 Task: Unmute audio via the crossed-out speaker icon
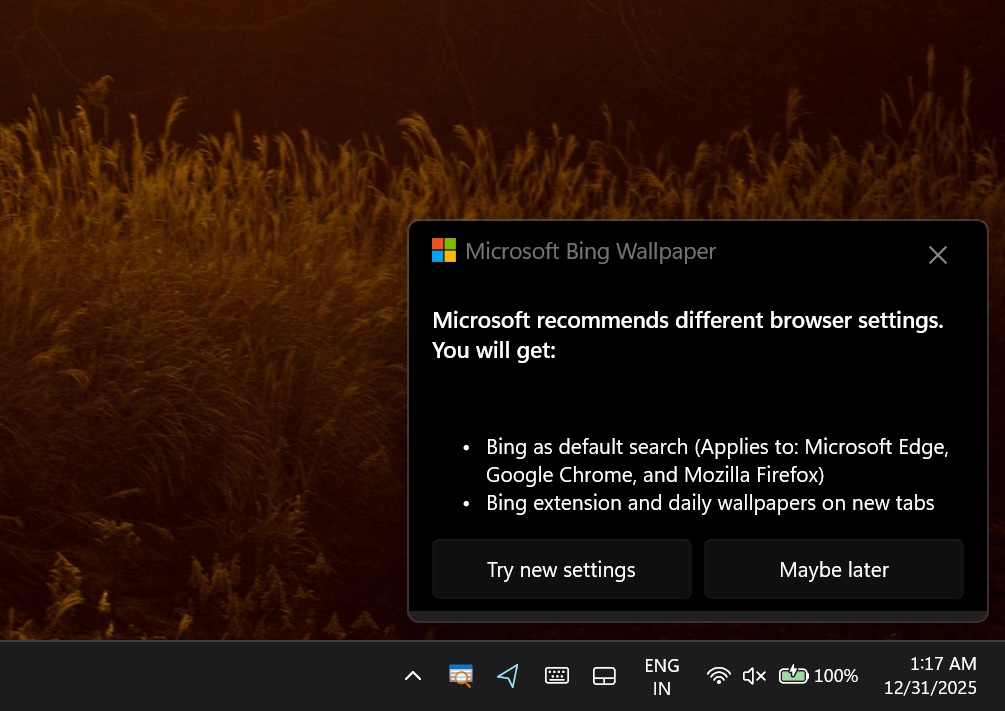[754, 675]
